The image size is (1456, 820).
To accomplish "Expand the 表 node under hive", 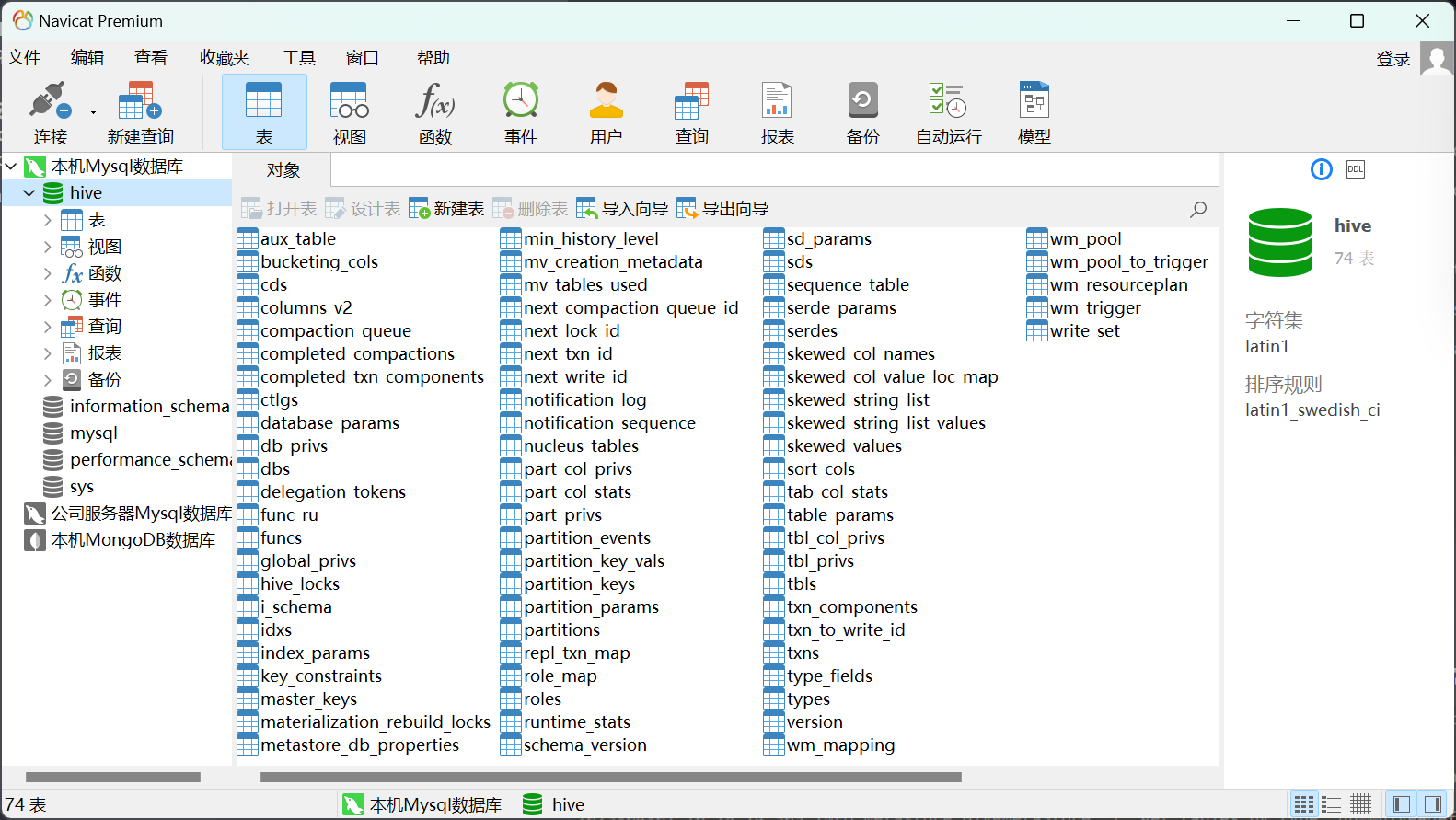I will pos(47,220).
